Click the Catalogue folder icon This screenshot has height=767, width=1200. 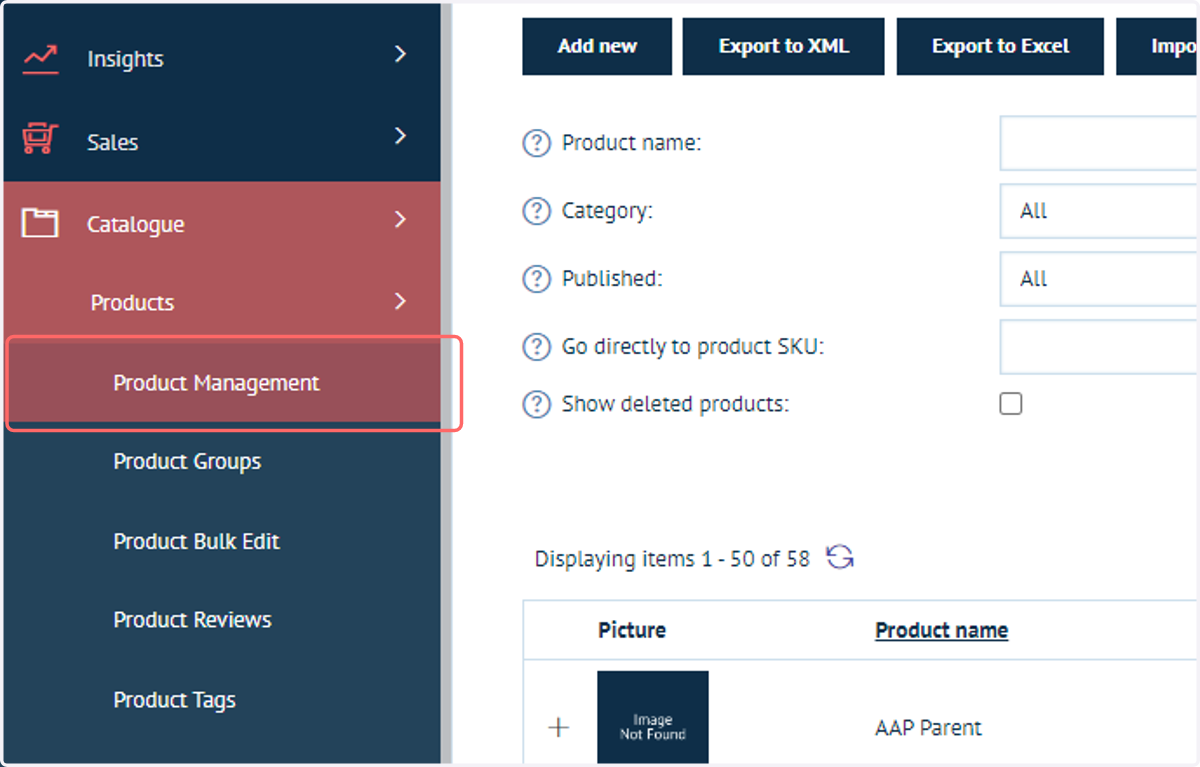coord(40,223)
